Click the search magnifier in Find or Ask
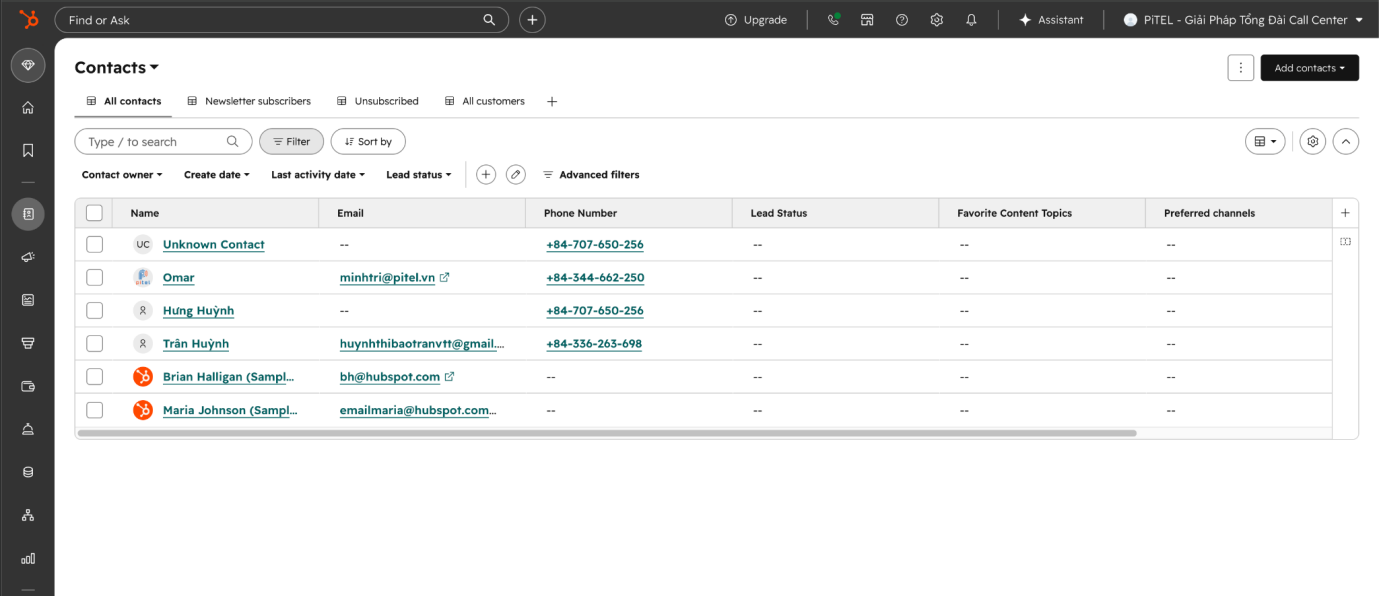Screen dimensions: 1379x596 click(x=489, y=20)
